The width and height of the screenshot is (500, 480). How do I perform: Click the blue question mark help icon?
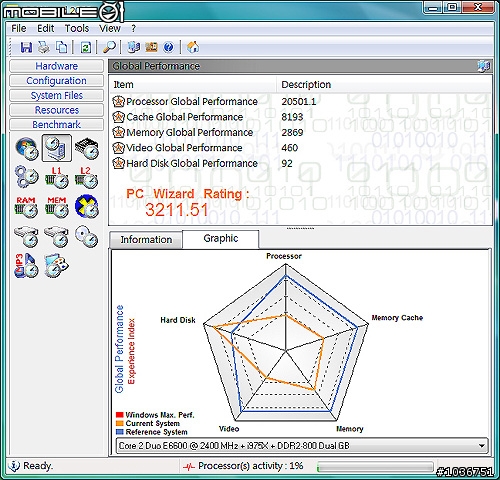pos(169,47)
